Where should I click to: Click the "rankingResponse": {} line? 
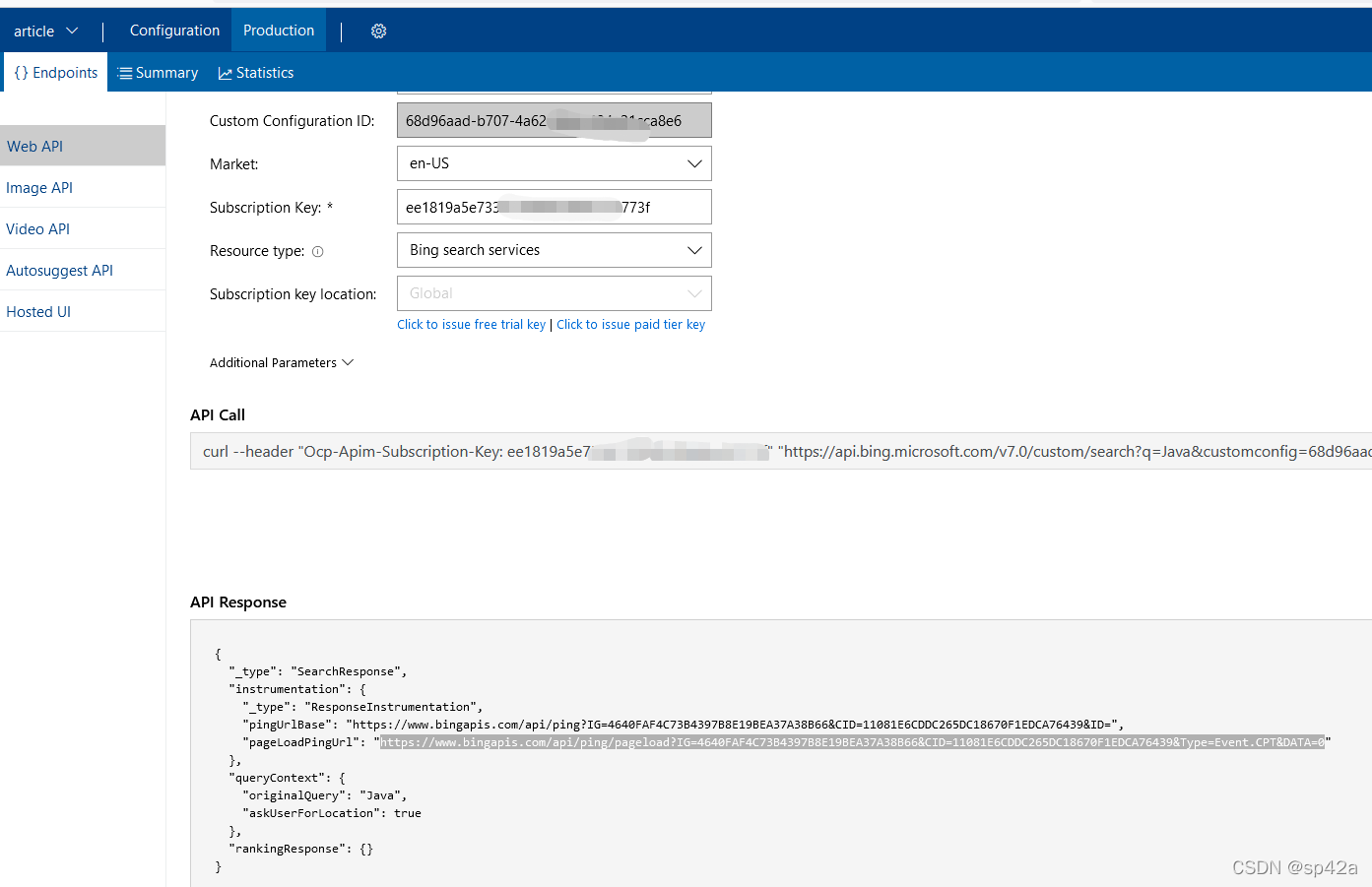coord(300,849)
